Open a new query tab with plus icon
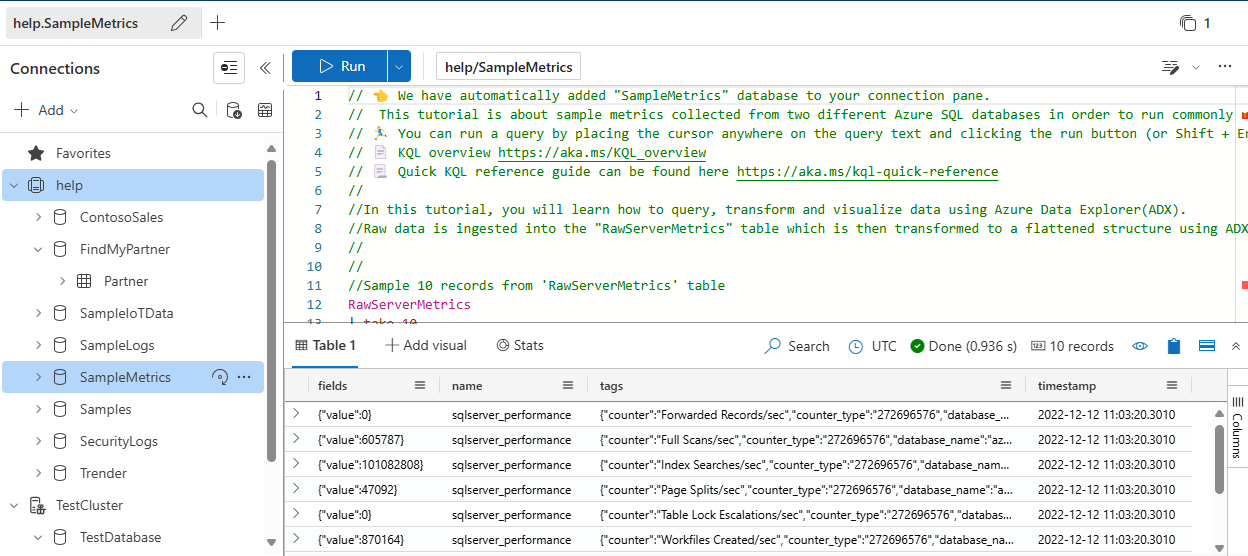 point(217,23)
